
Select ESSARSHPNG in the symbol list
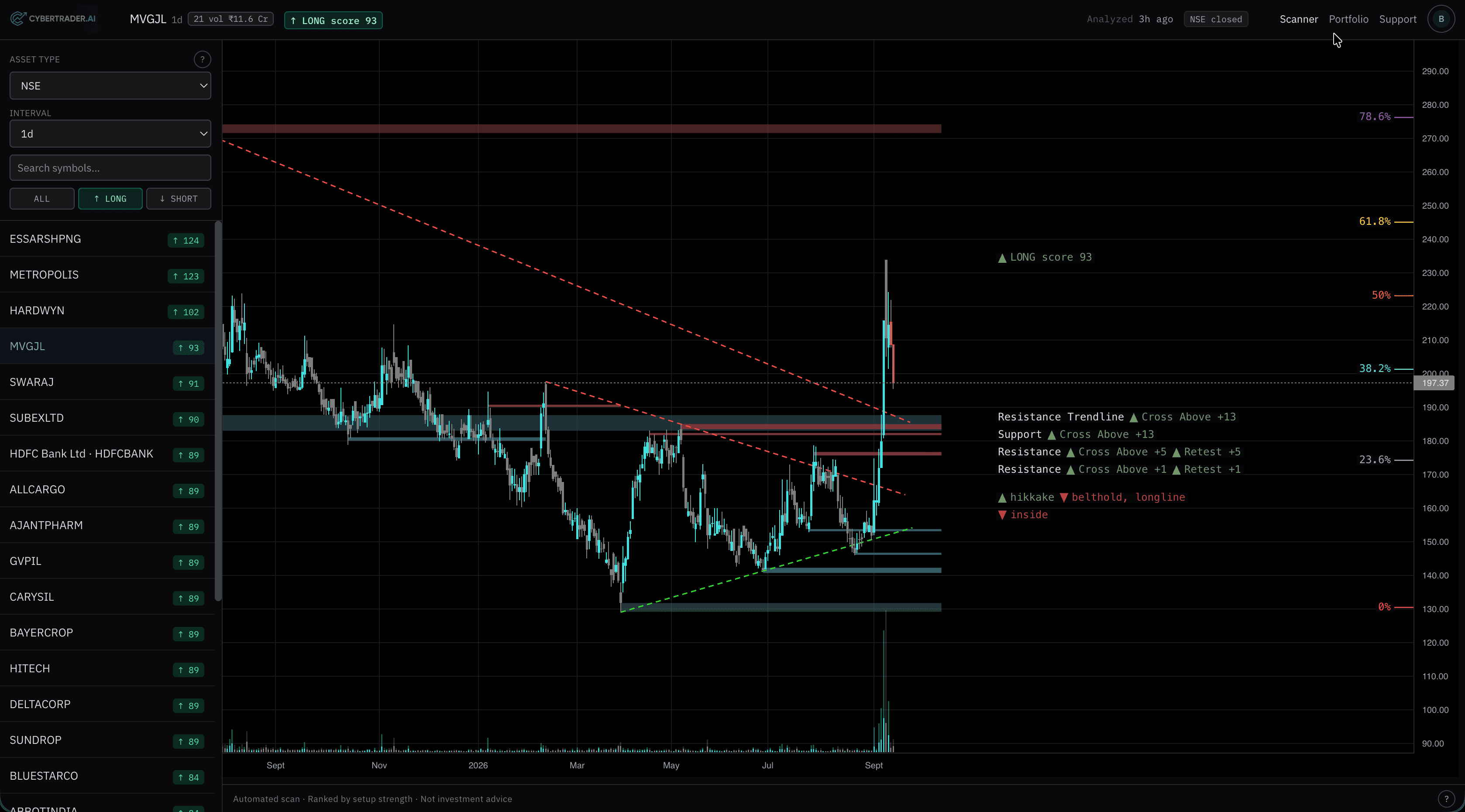click(x=107, y=239)
